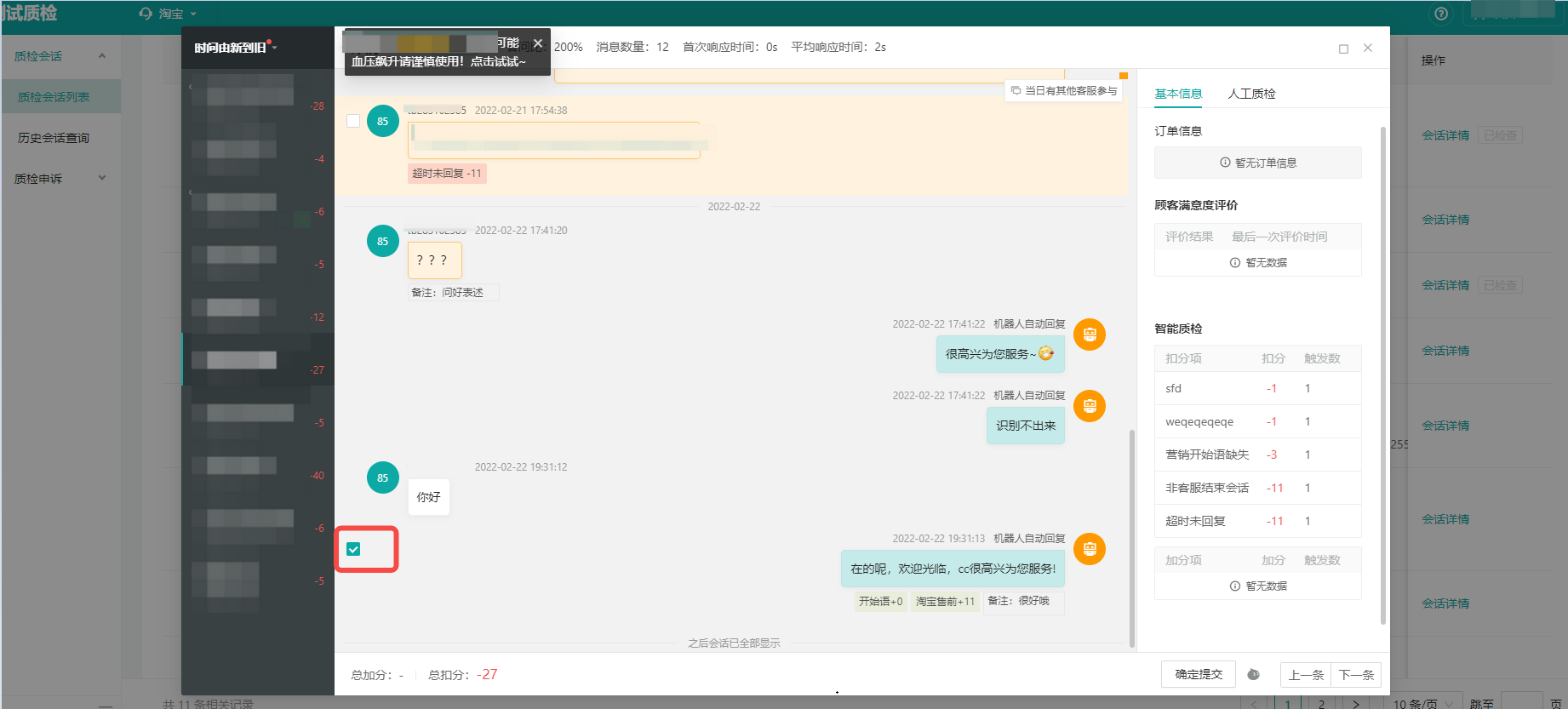This screenshot has height=709, width=1568.
Task: Click the 超时未回复 row in 智能质检 table
Action: coord(1257,521)
